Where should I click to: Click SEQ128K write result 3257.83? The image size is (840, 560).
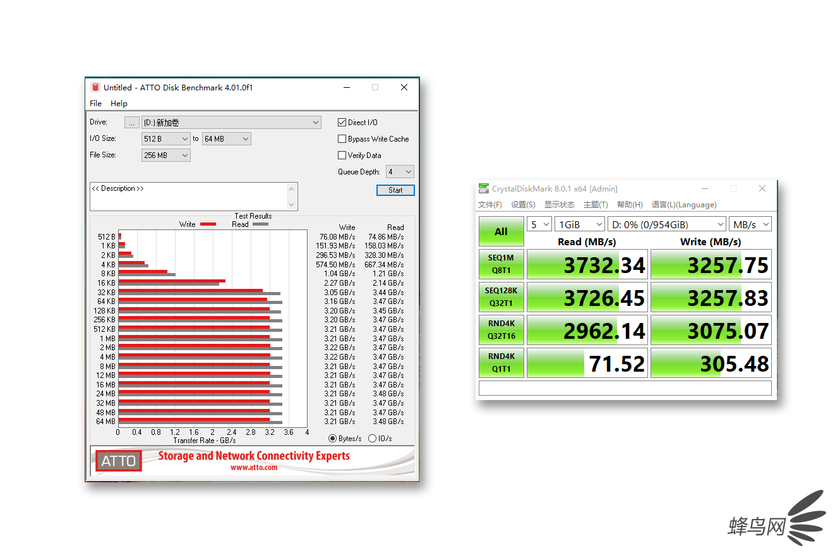711,297
